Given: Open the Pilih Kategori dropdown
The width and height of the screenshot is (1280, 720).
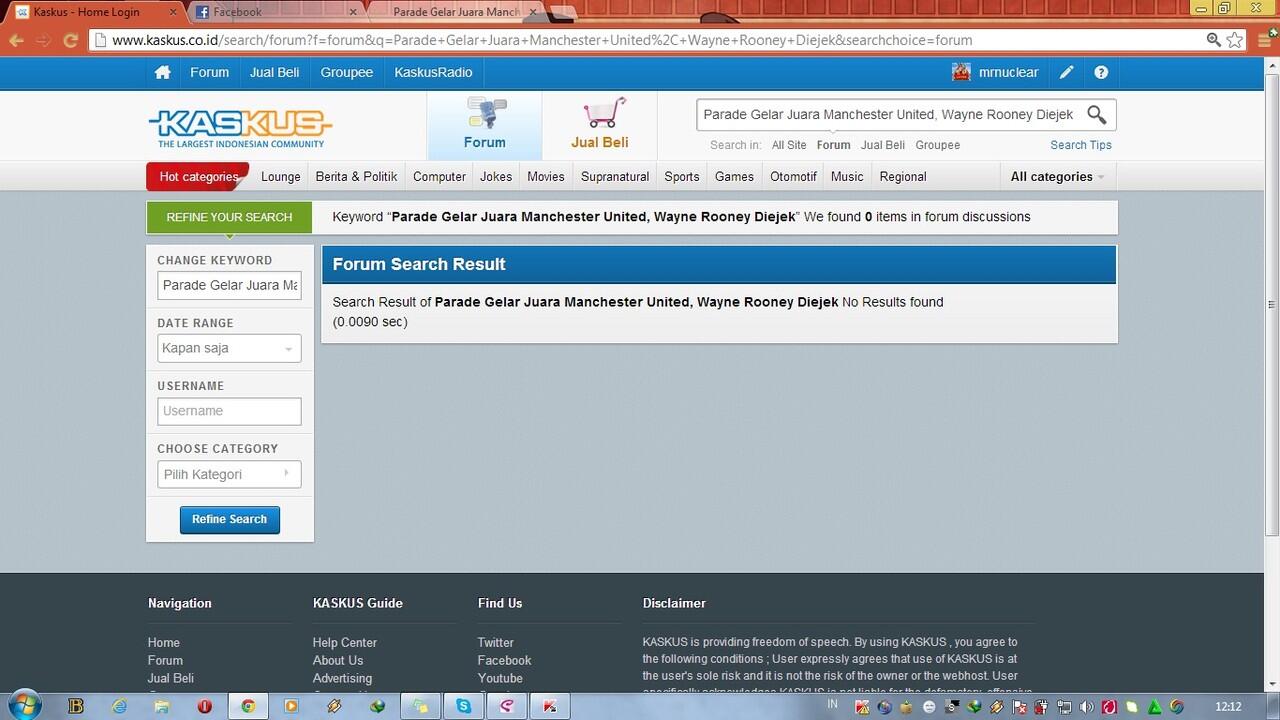Looking at the screenshot, I should [229, 474].
